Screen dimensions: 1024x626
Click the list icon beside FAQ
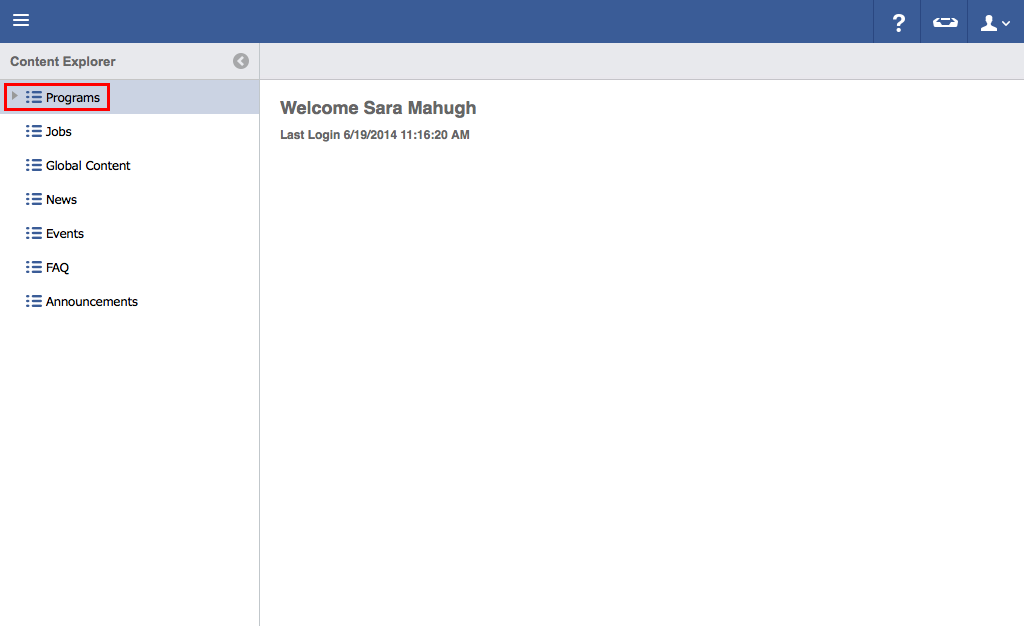[34, 267]
